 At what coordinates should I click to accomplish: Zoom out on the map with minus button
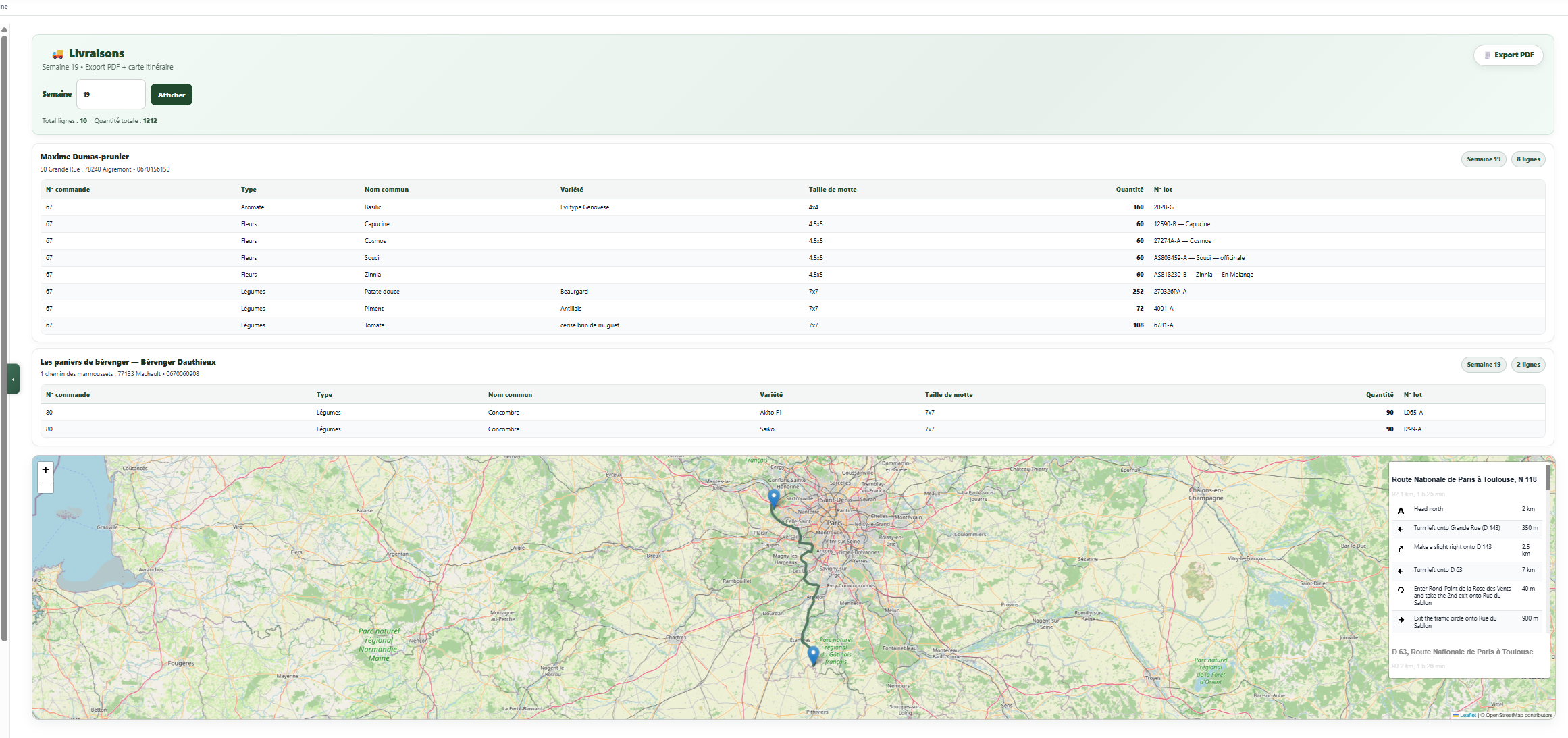point(45,485)
